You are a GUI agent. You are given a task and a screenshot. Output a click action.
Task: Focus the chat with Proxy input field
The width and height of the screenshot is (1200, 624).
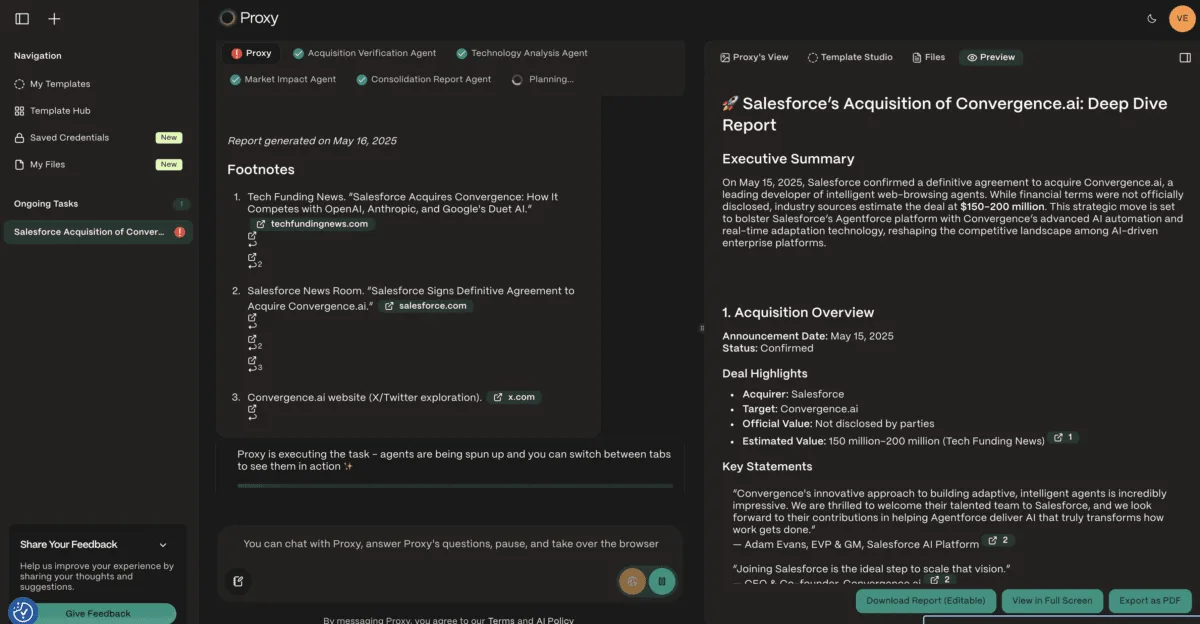point(450,544)
